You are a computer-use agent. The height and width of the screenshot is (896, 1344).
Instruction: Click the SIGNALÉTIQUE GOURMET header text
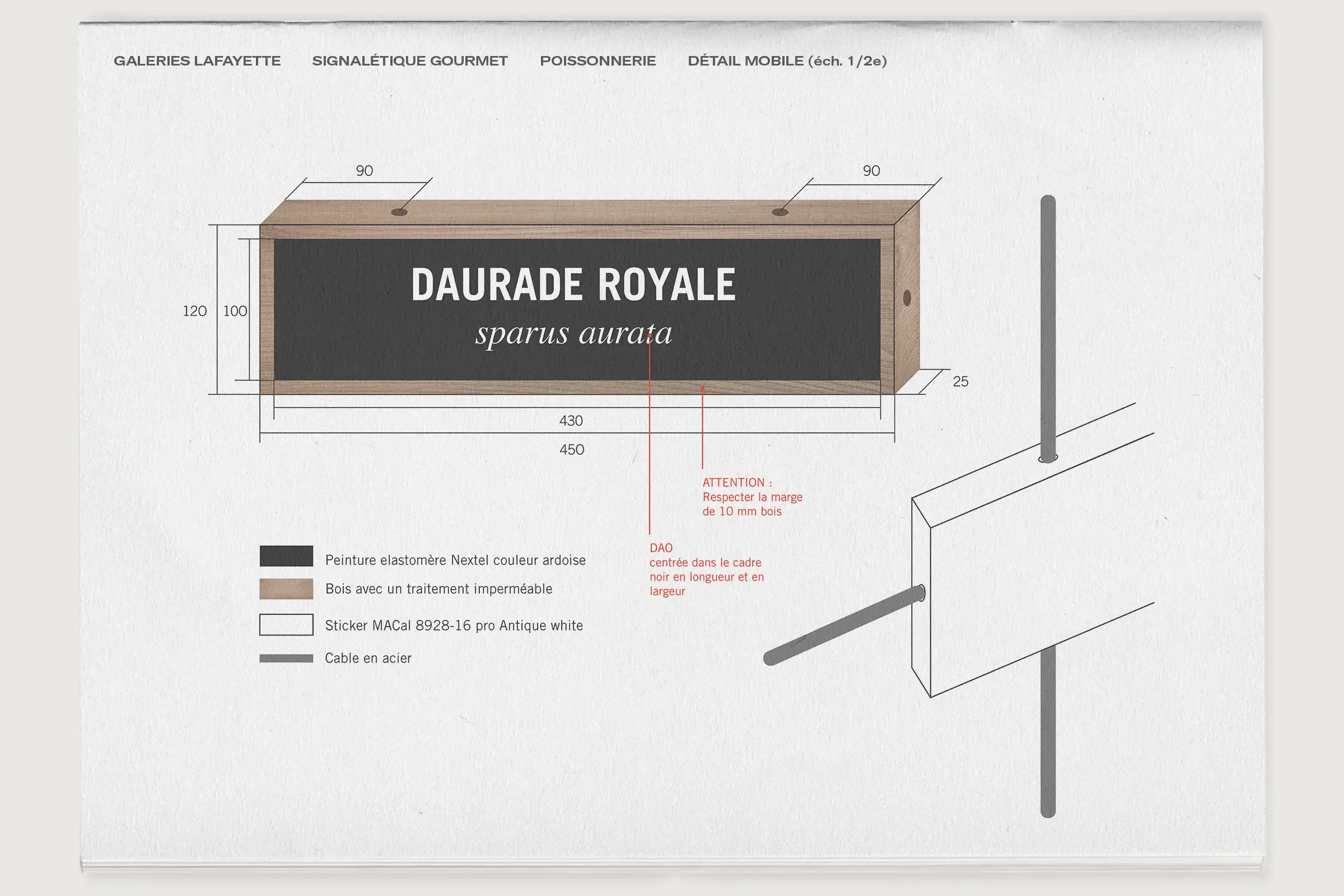pos(410,61)
